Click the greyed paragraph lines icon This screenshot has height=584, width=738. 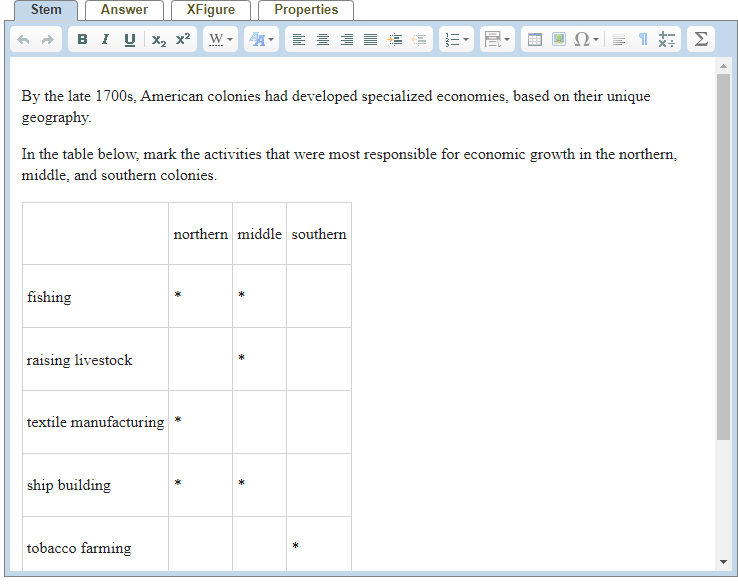click(x=619, y=40)
